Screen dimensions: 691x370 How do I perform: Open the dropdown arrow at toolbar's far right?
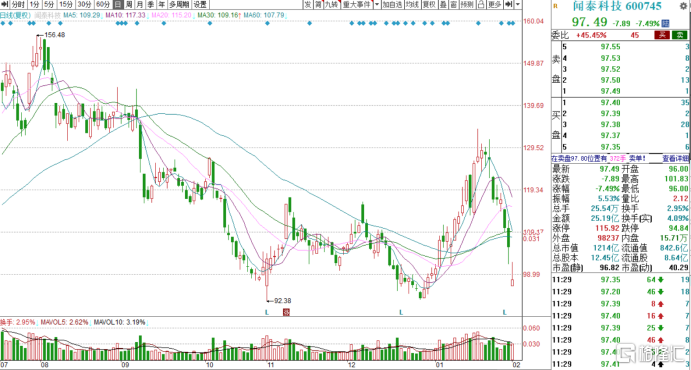(517, 5)
